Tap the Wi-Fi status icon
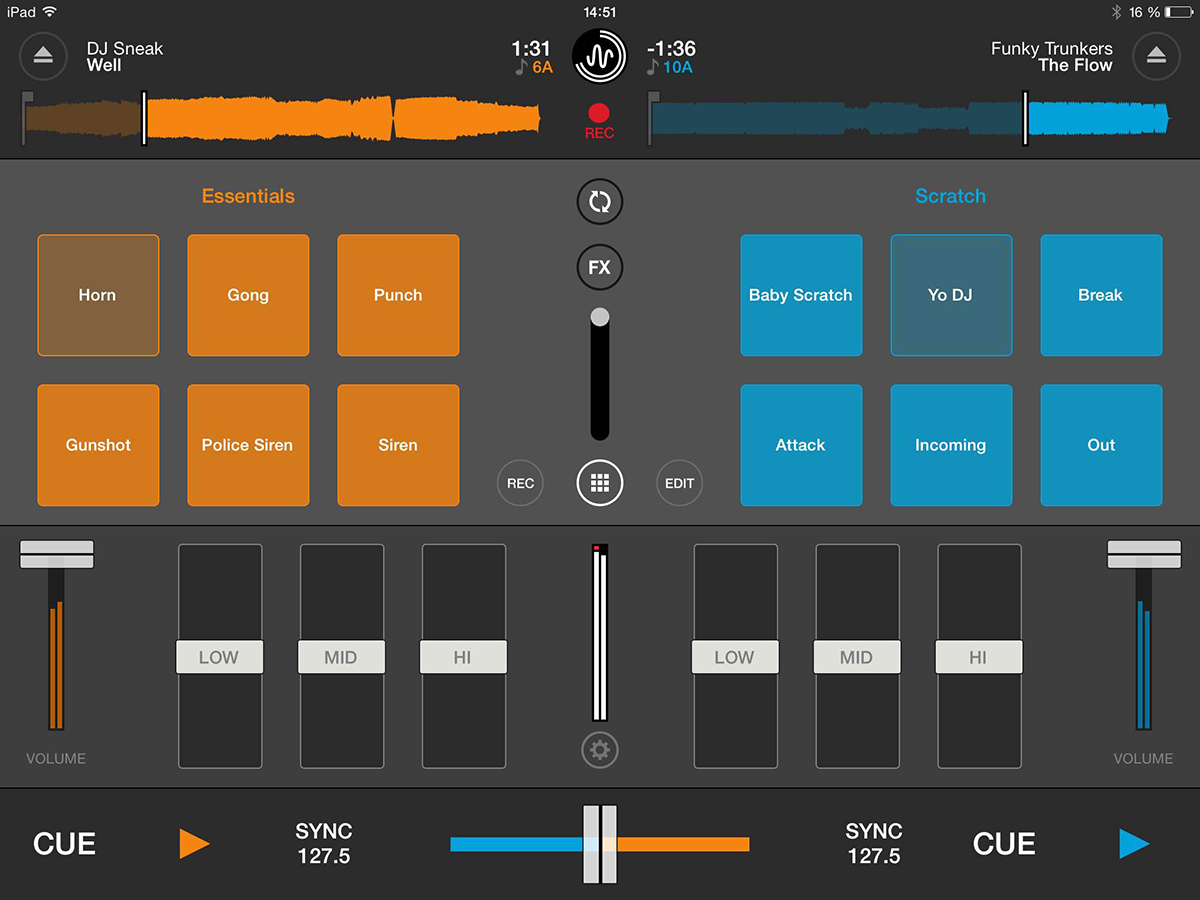The width and height of the screenshot is (1200, 900). 50,12
